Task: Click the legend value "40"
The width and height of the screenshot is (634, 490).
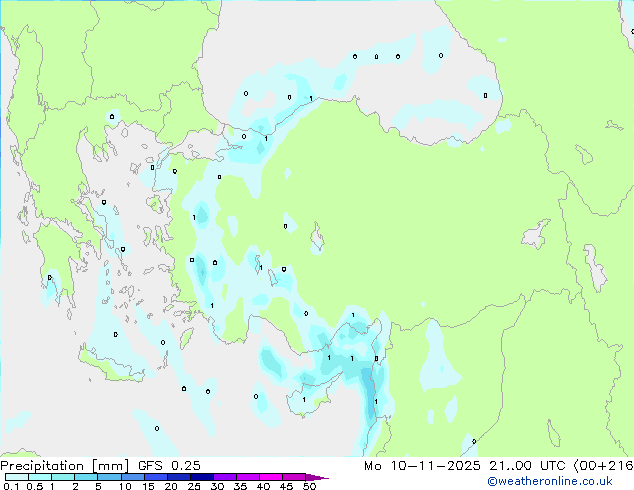Action: [264, 486]
